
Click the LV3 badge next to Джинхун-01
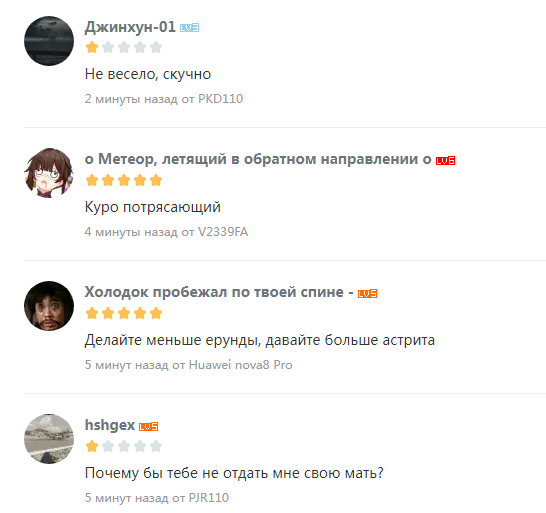(x=189, y=28)
